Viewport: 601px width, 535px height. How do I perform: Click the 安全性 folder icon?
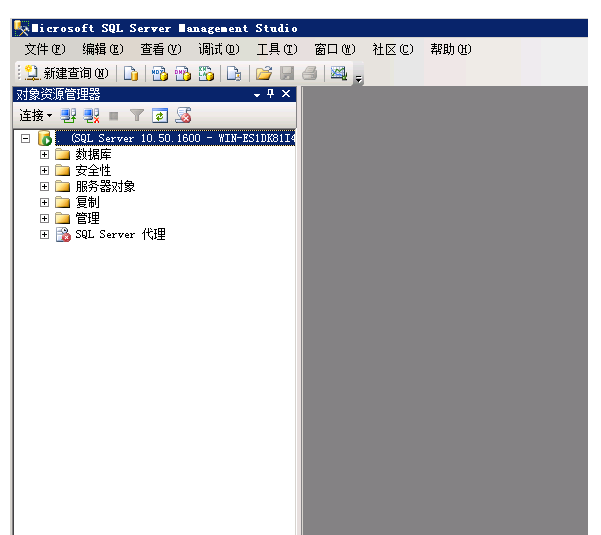62,170
